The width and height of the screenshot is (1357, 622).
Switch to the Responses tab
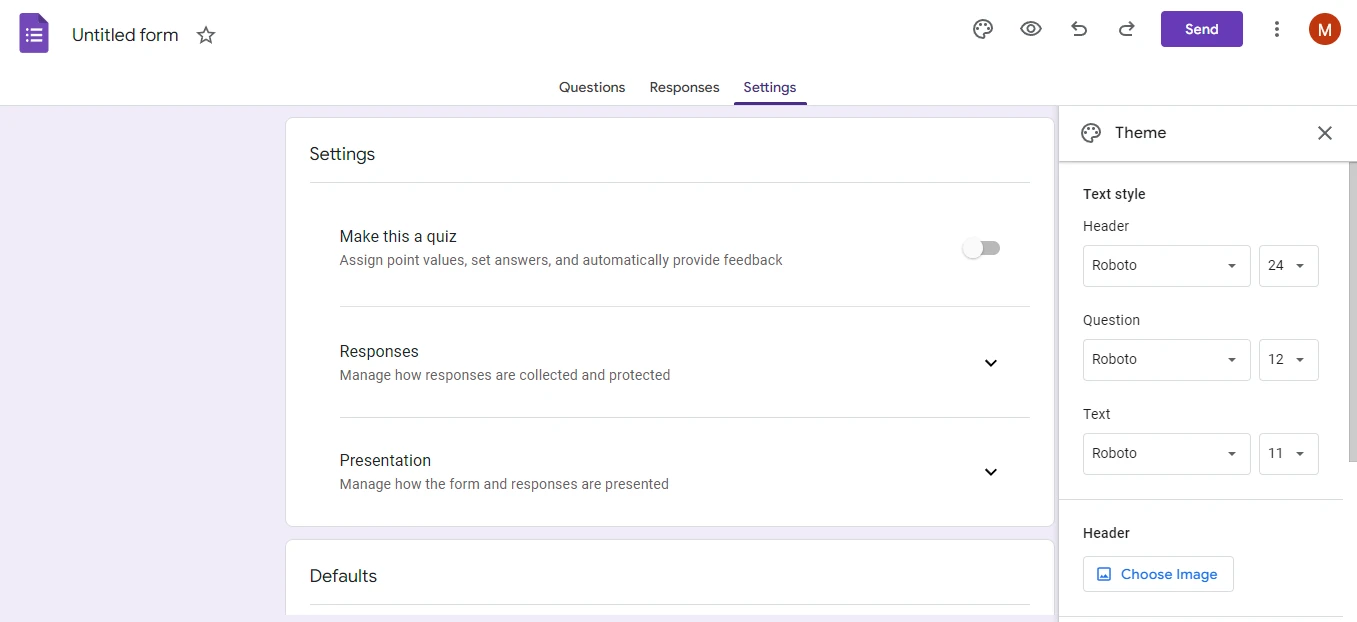(684, 87)
